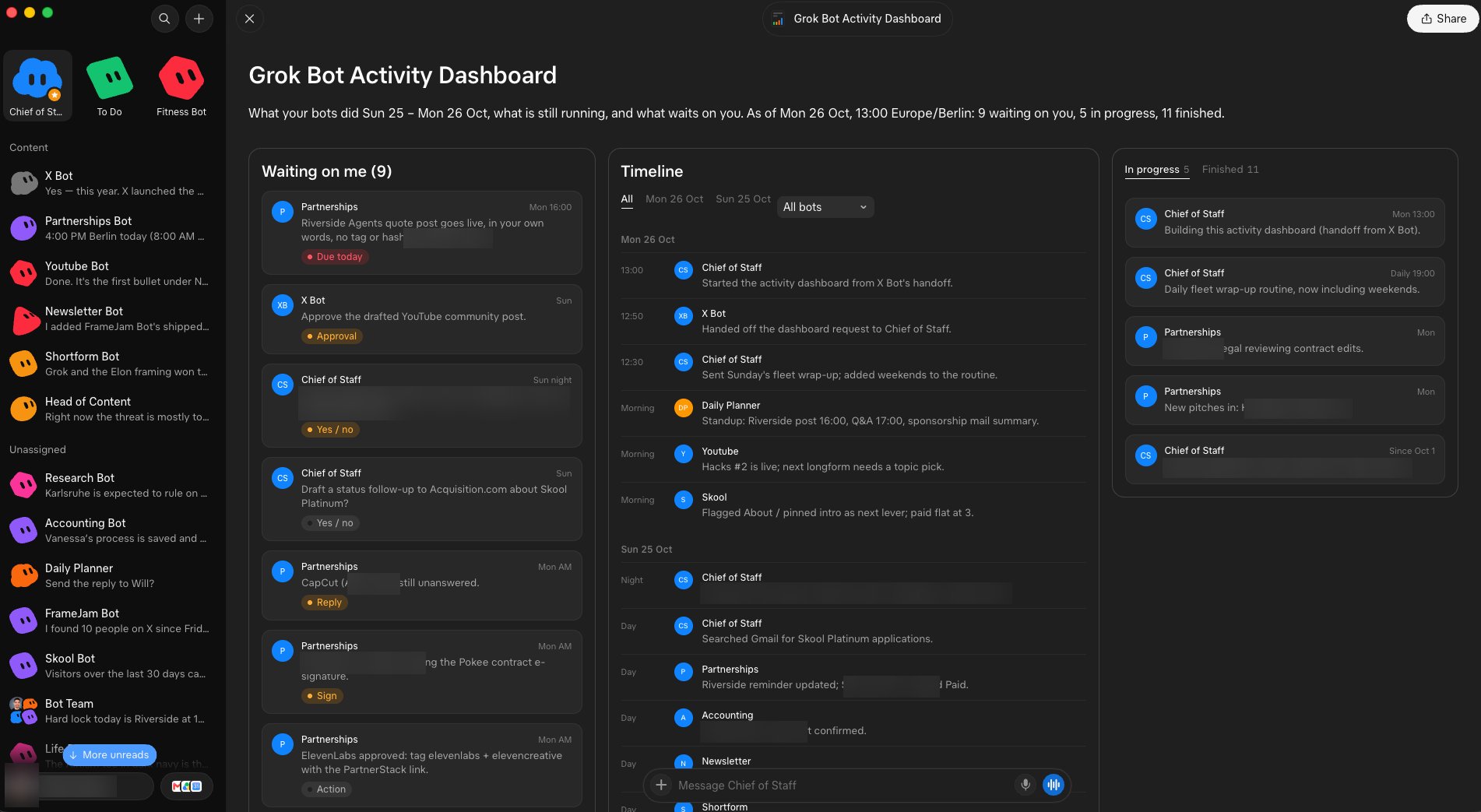Open the To Do pinned bot

pos(110,86)
